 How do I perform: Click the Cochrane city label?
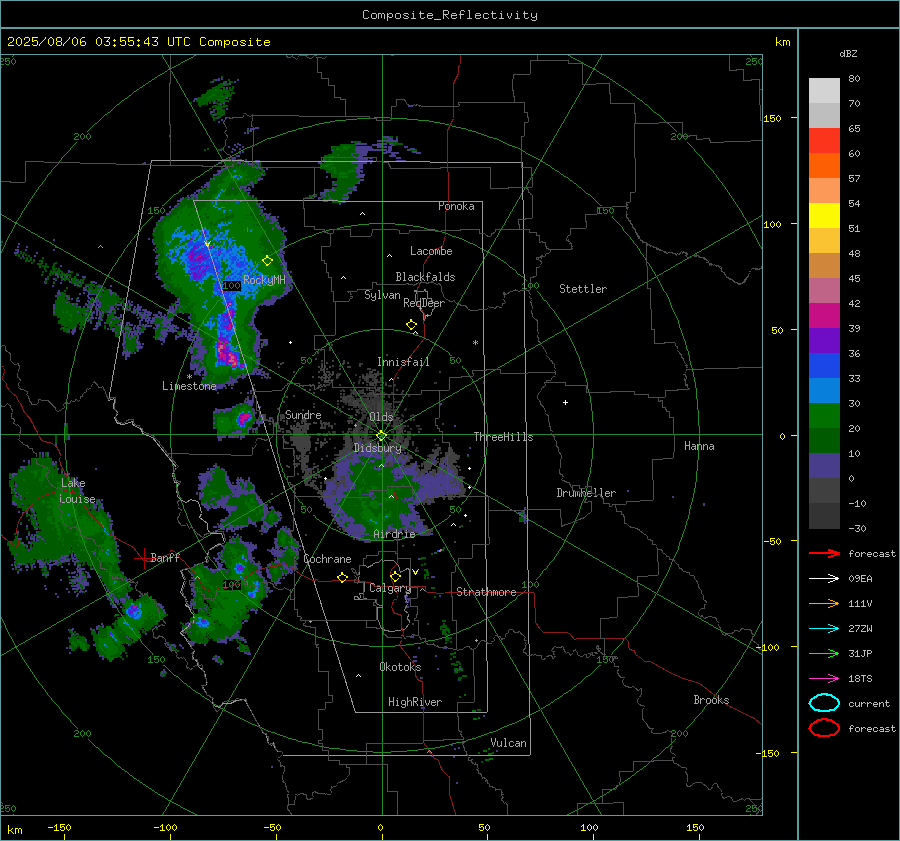327,559
